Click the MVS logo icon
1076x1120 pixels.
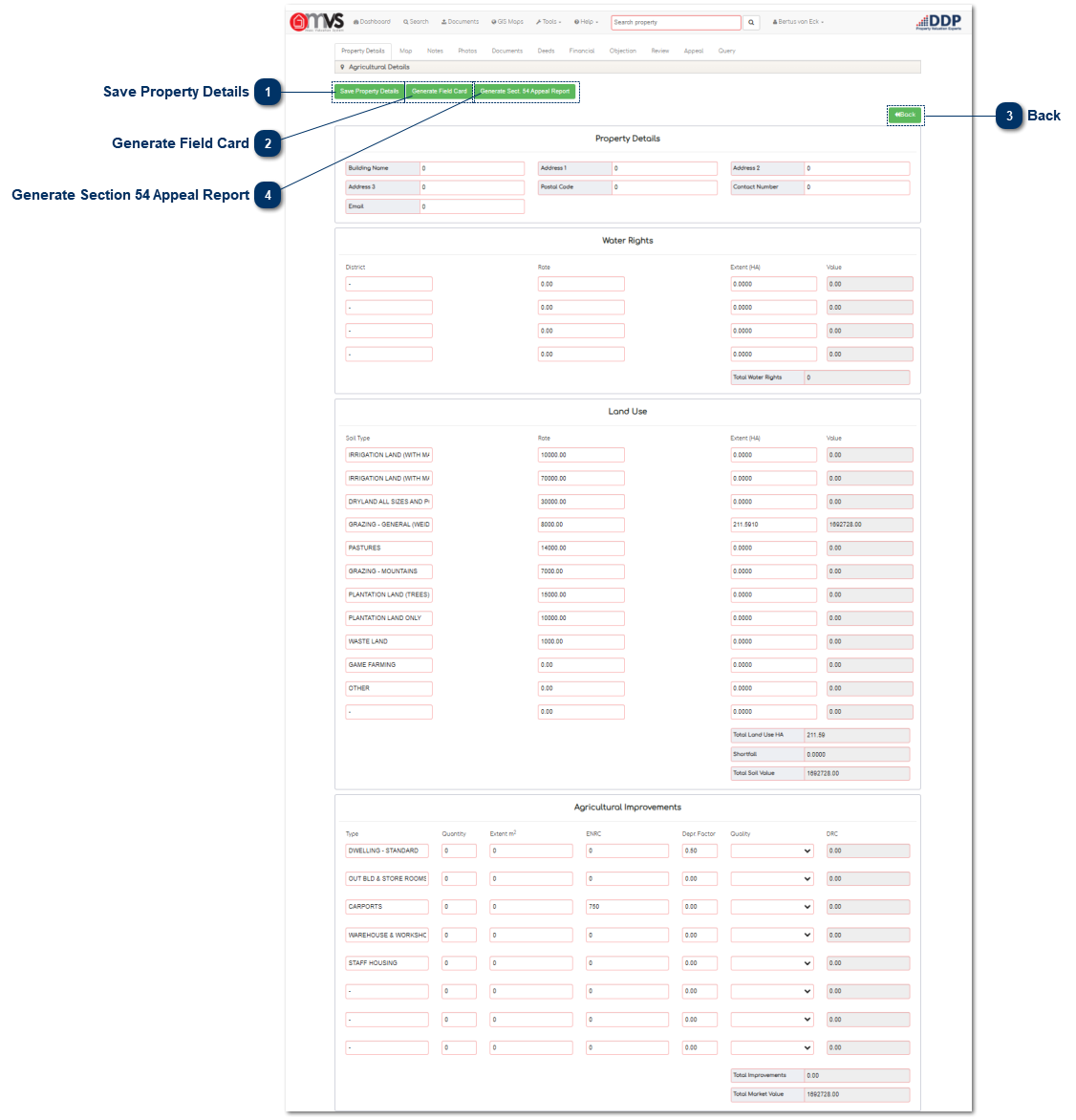(x=316, y=21)
